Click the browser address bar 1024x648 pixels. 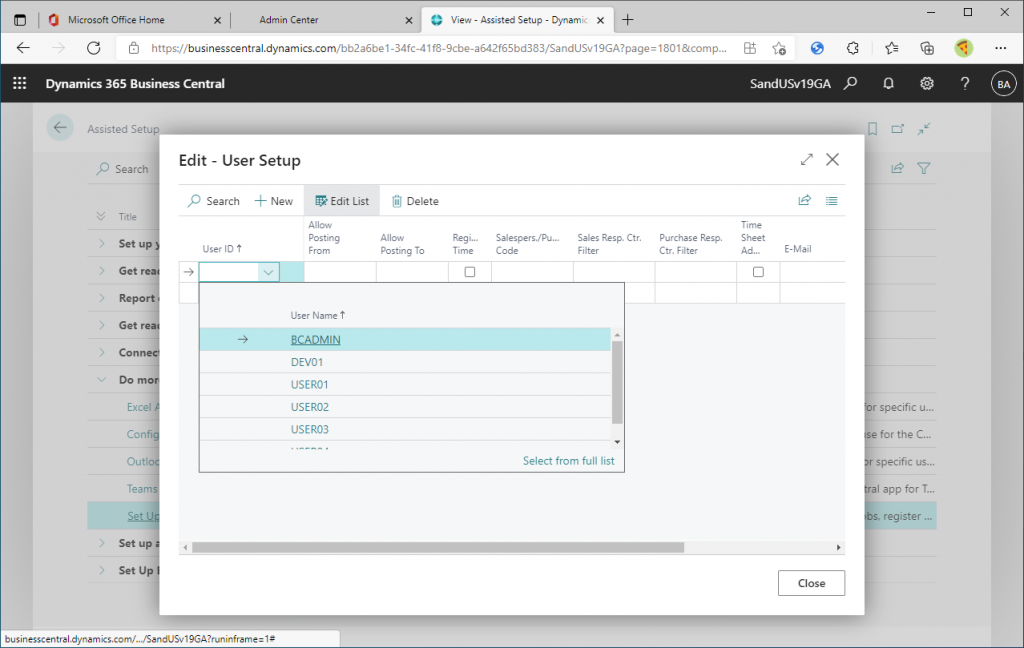pos(439,48)
